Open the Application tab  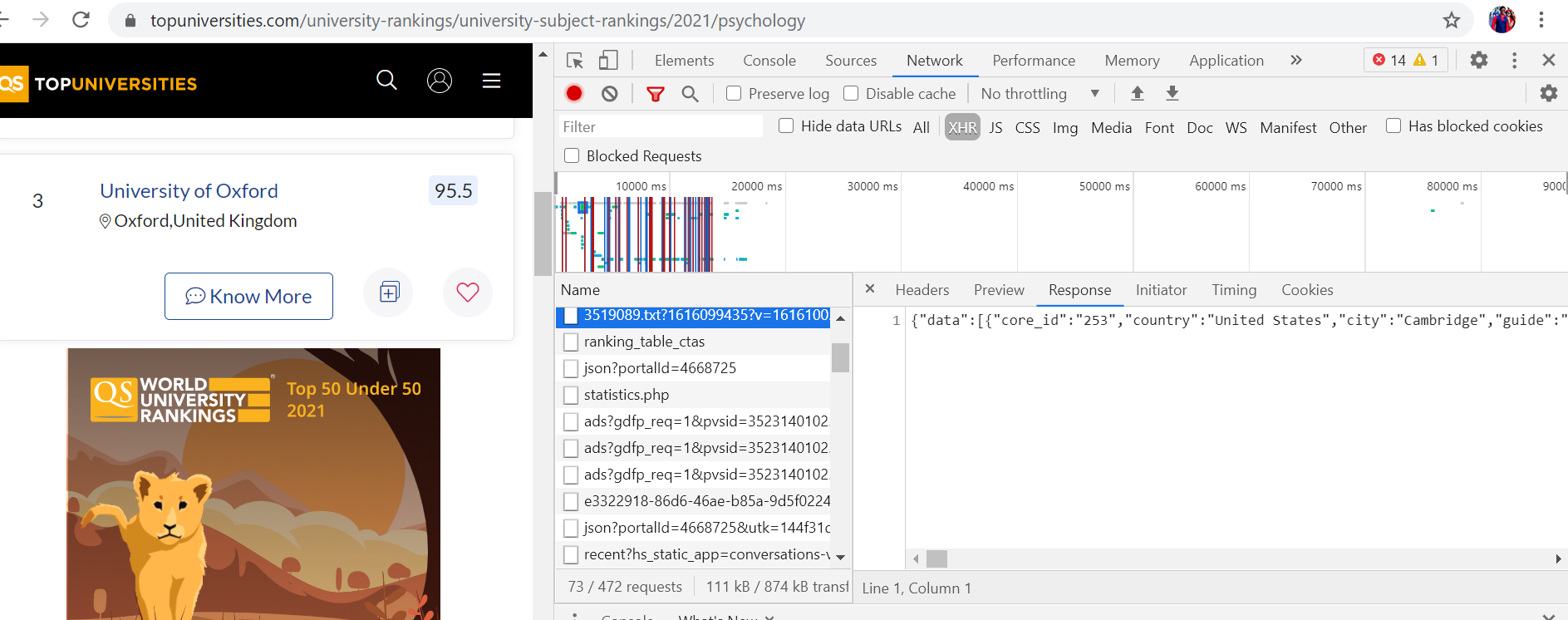1226,61
